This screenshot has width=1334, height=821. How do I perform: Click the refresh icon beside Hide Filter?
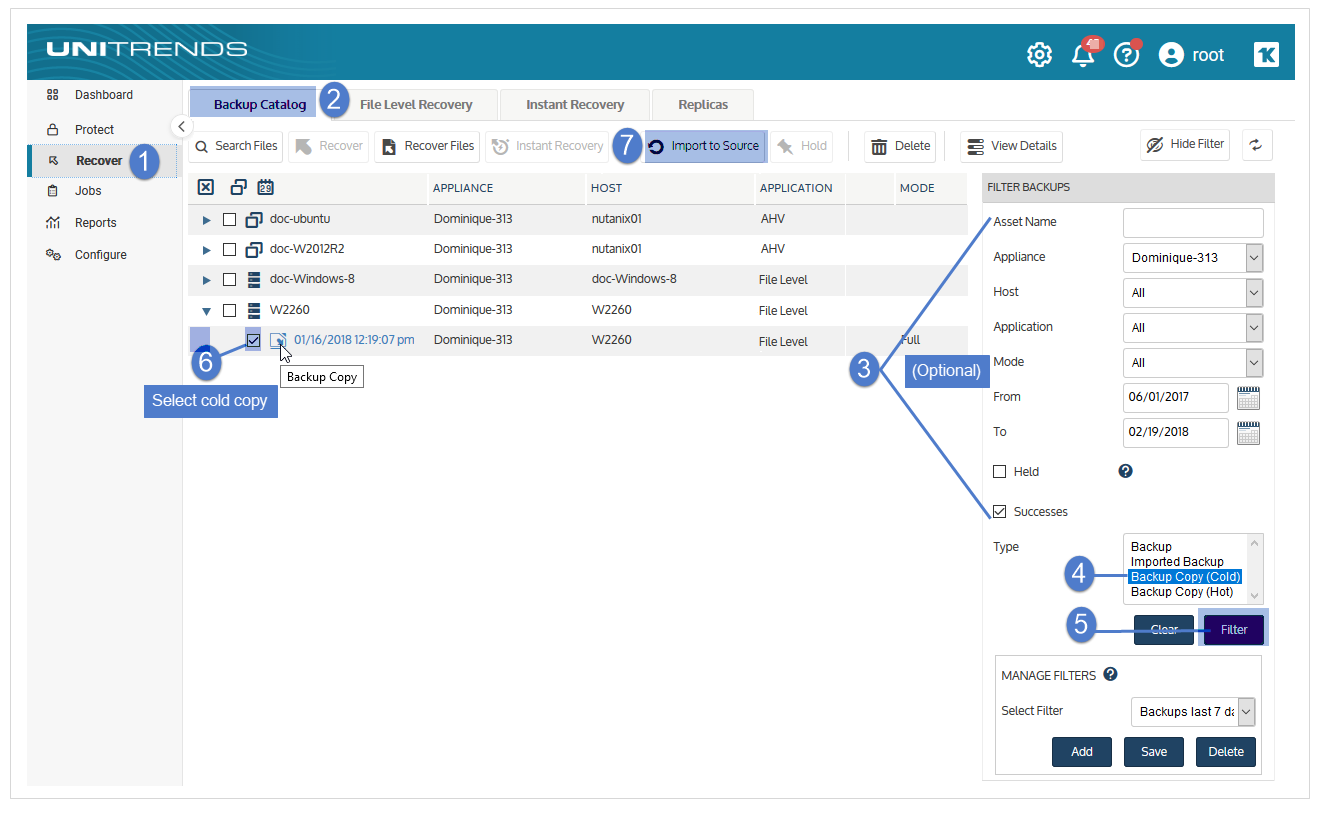[1257, 145]
